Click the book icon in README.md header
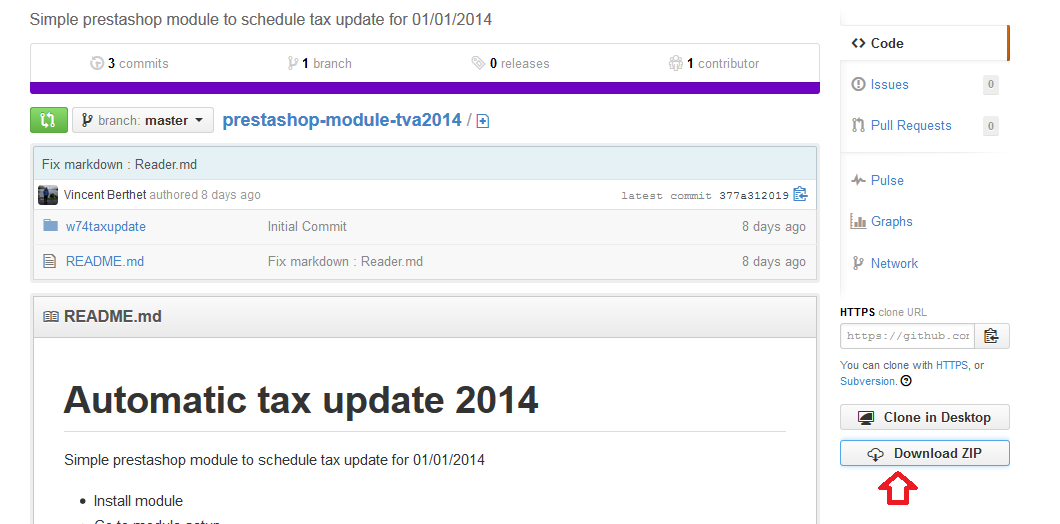1060x524 pixels. coord(51,316)
